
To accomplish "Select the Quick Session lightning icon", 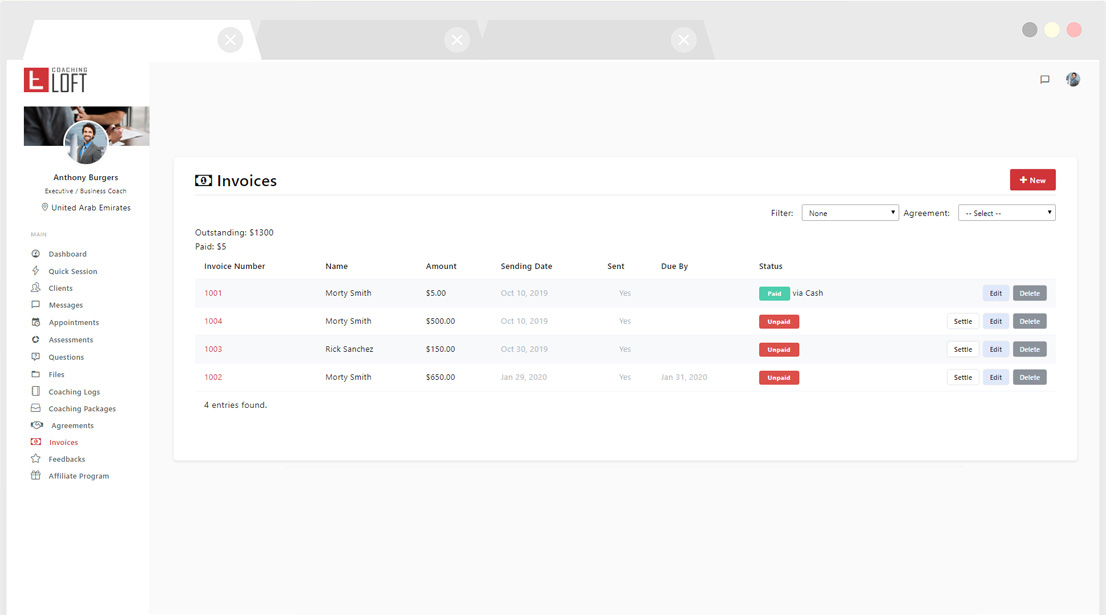I will (x=35, y=271).
